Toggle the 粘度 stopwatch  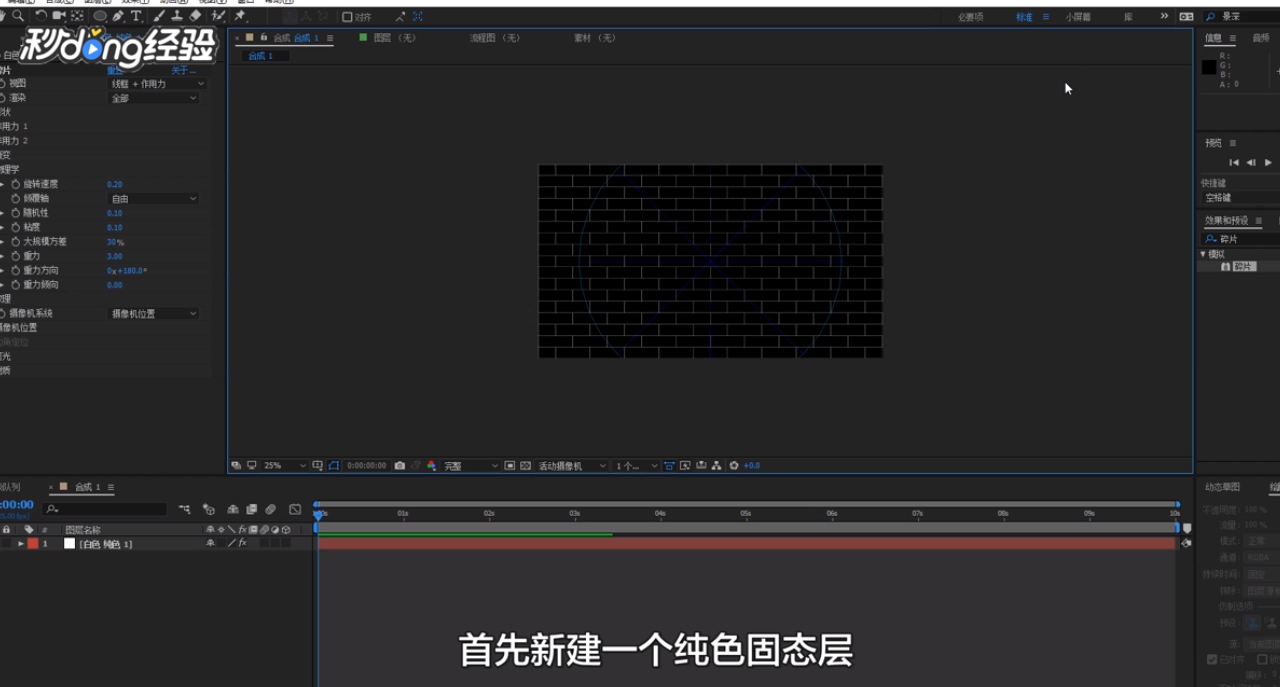(x=16, y=227)
